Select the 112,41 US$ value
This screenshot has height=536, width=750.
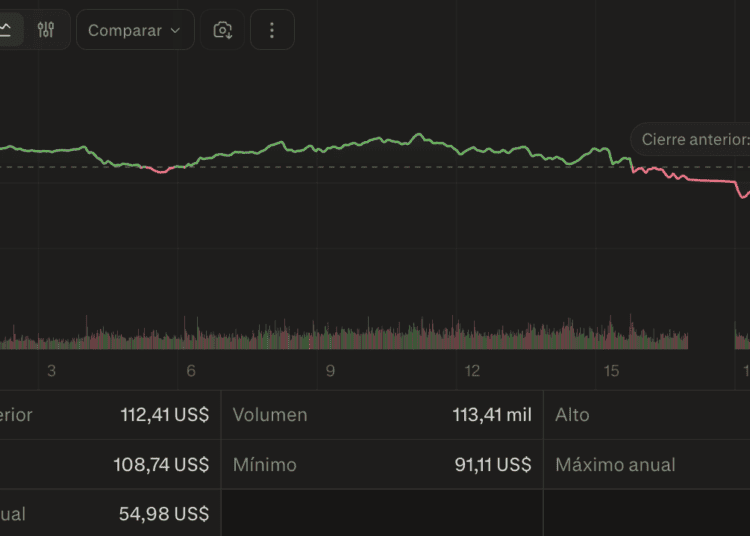point(165,415)
